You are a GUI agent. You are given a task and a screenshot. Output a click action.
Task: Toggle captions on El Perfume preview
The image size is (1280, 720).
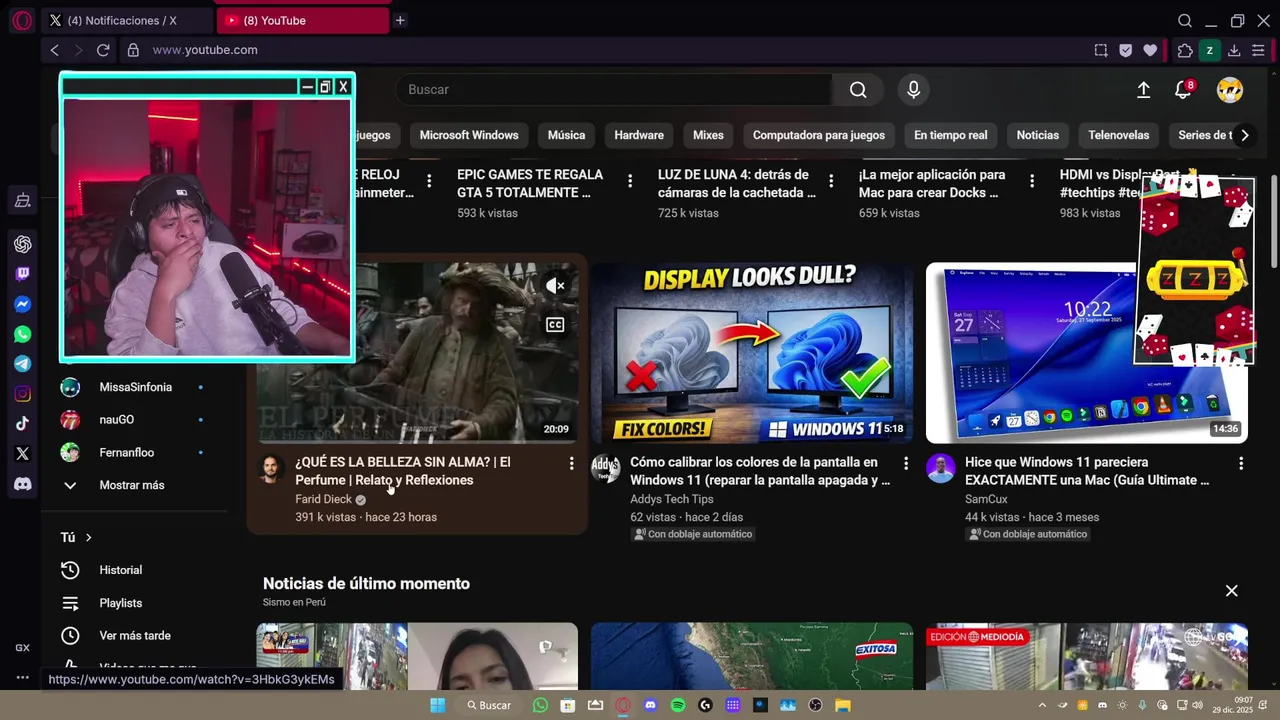coord(555,324)
